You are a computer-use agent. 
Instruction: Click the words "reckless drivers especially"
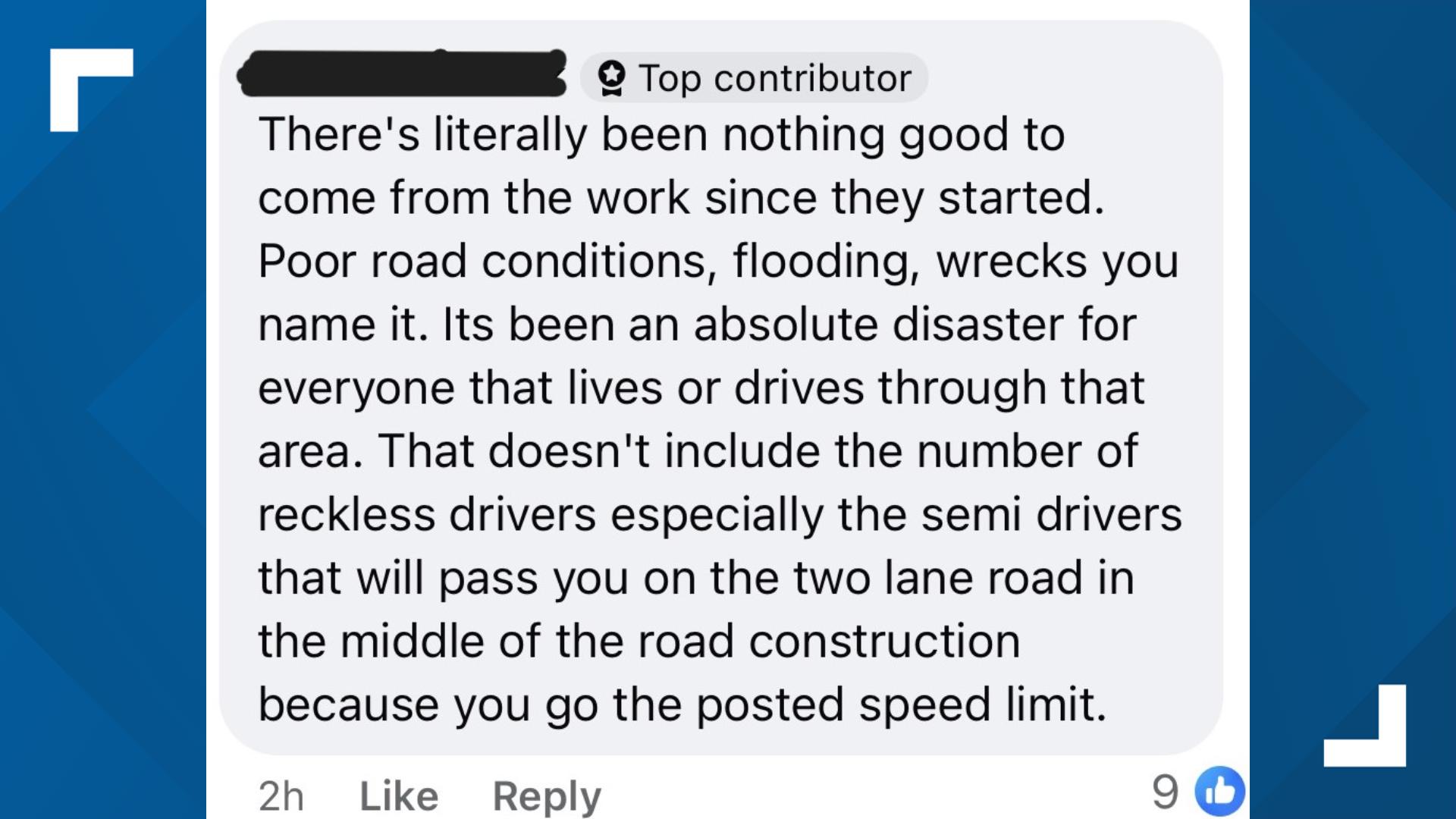tap(540, 515)
